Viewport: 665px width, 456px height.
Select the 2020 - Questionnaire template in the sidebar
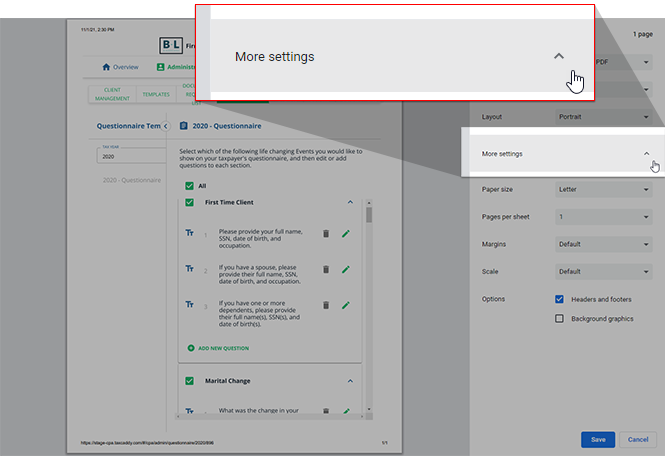pyautogui.click(x=132, y=180)
